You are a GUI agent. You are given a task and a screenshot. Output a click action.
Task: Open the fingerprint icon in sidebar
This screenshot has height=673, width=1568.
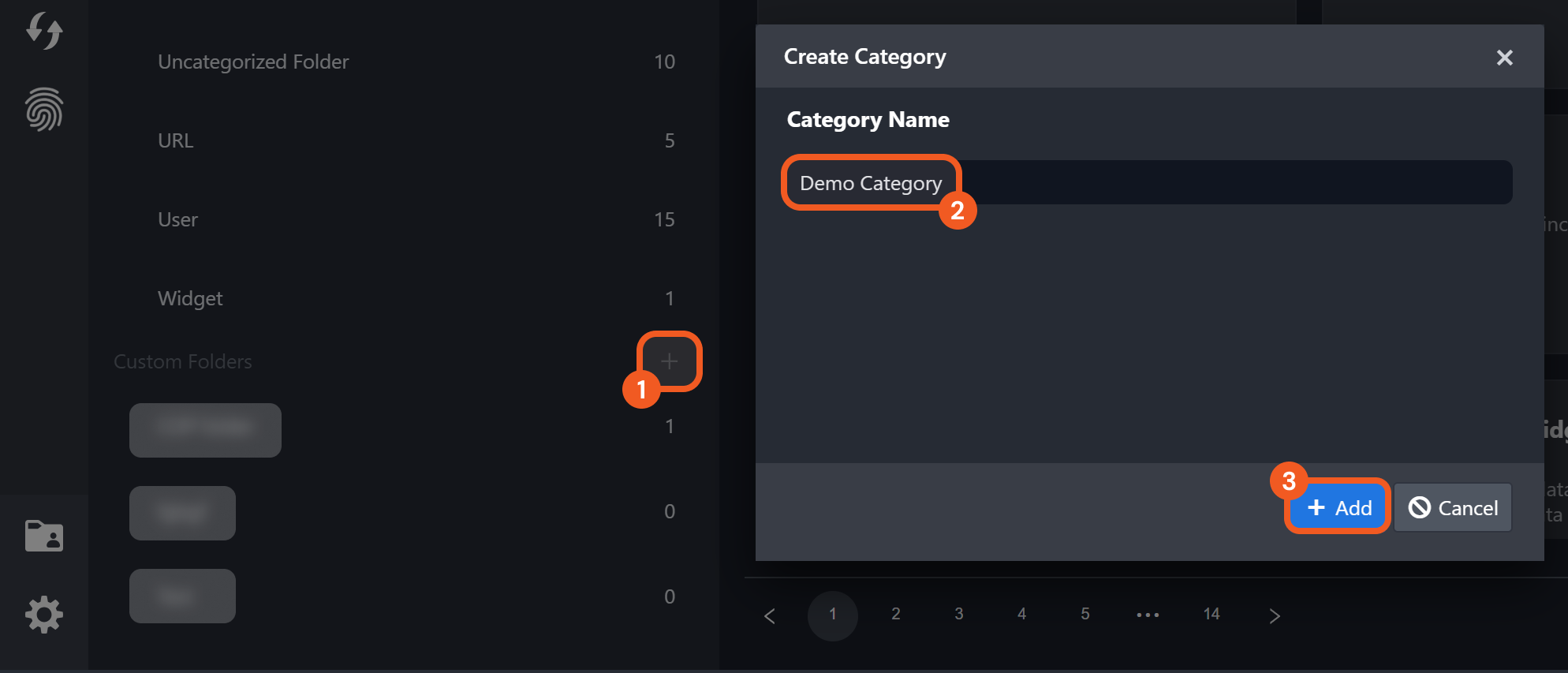[x=44, y=109]
